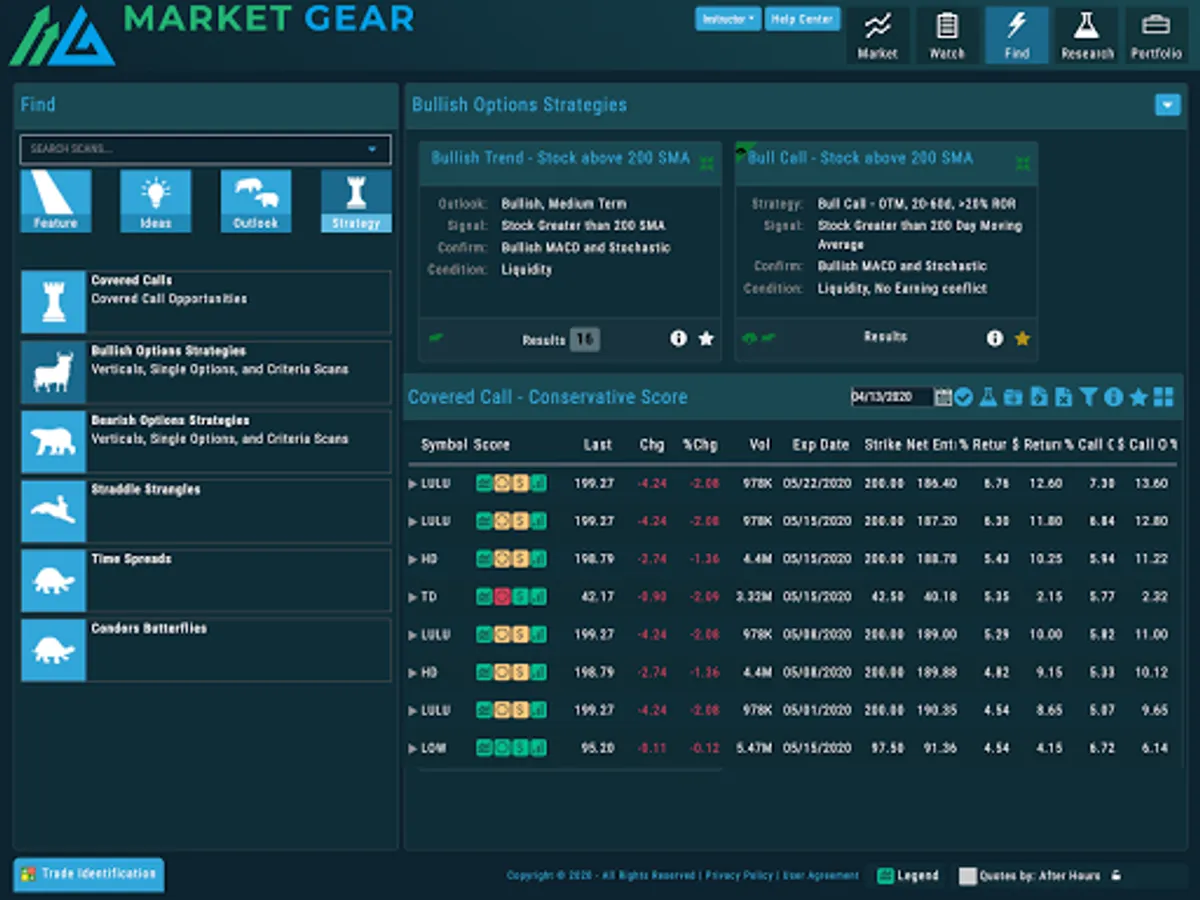Open Bullish Options Strategies panel dropdown arrow
The image size is (1200, 900).
(x=1167, y=105)
